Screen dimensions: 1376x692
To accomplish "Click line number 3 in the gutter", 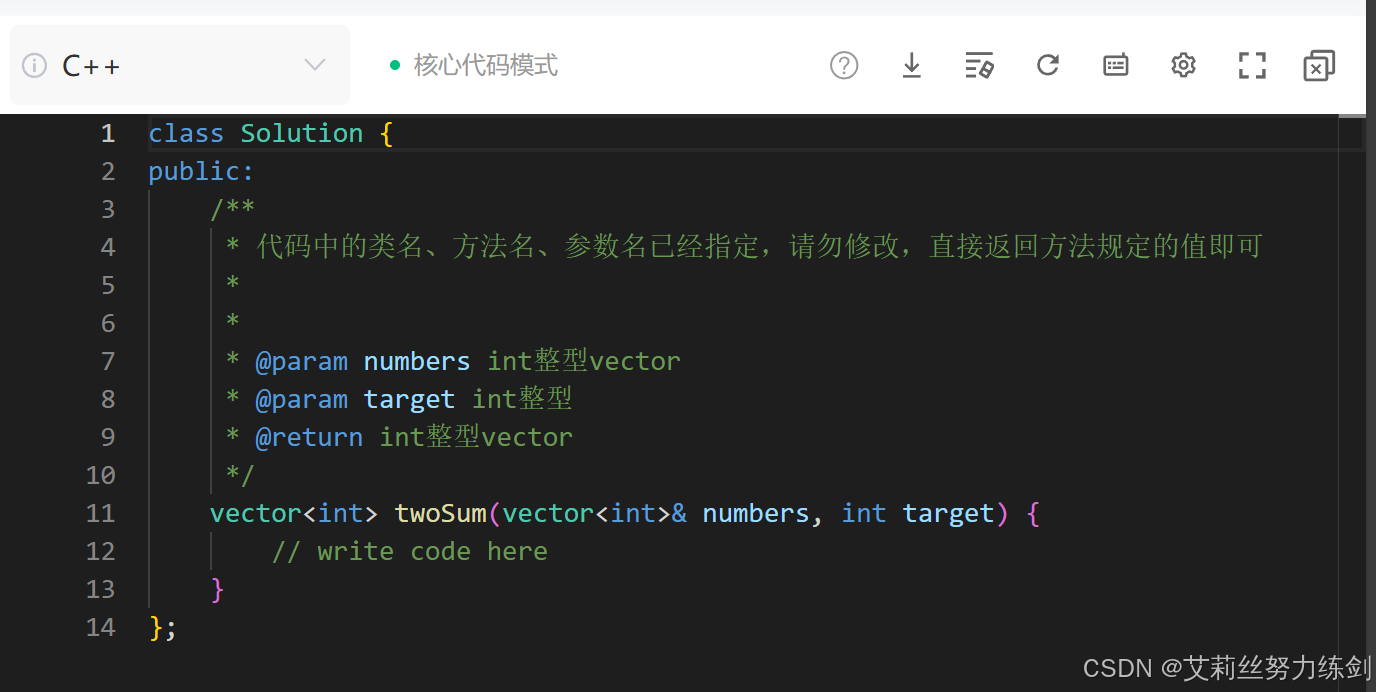I will (108, 209).
